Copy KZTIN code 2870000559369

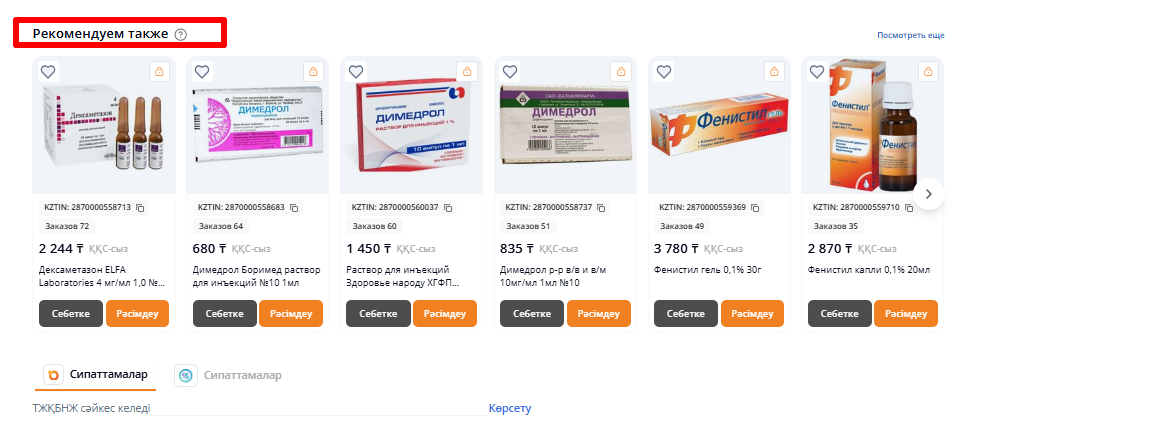[x=755, y=208]
